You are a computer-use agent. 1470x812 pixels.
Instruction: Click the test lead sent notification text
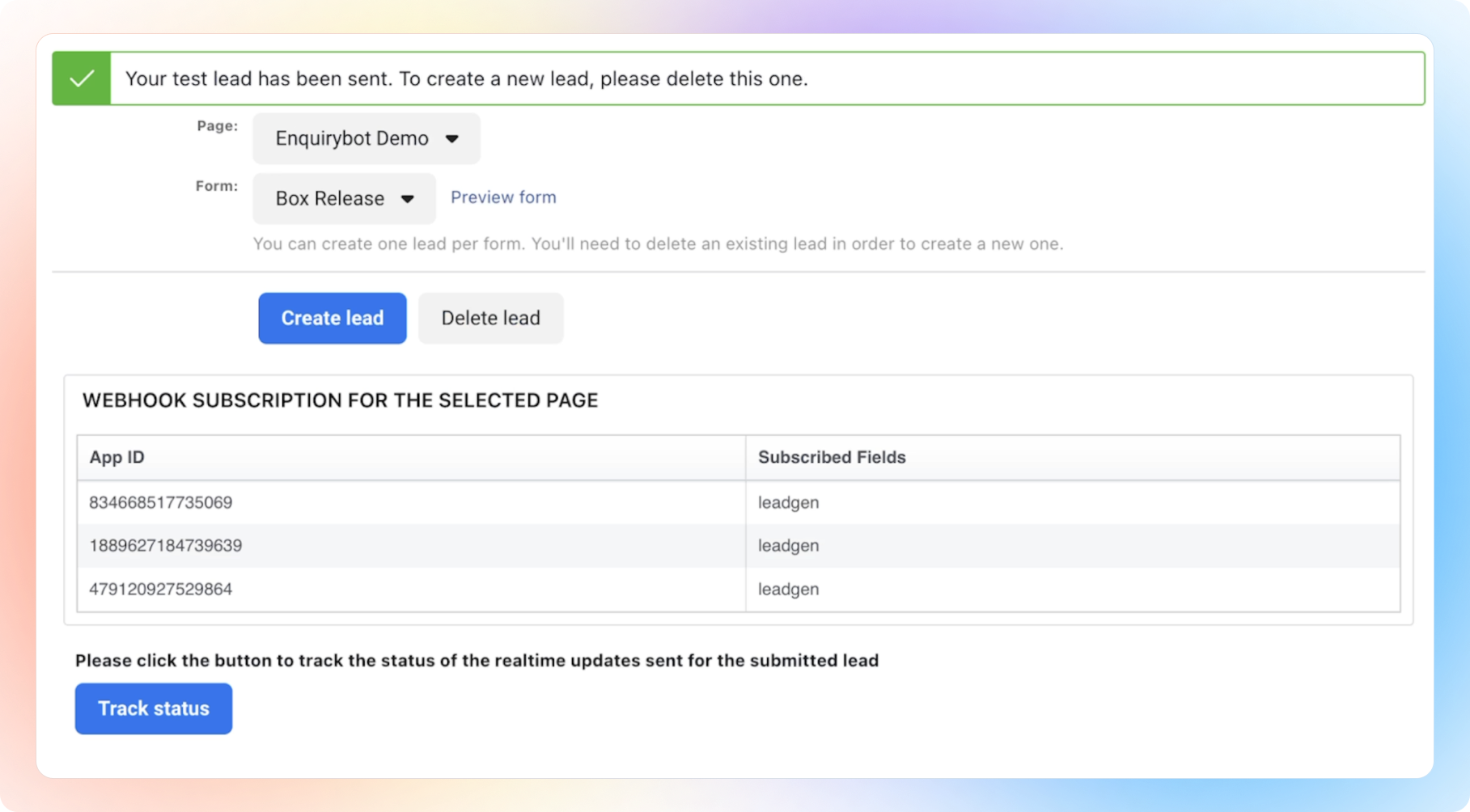pyautogui.click(x=467, y=79)
